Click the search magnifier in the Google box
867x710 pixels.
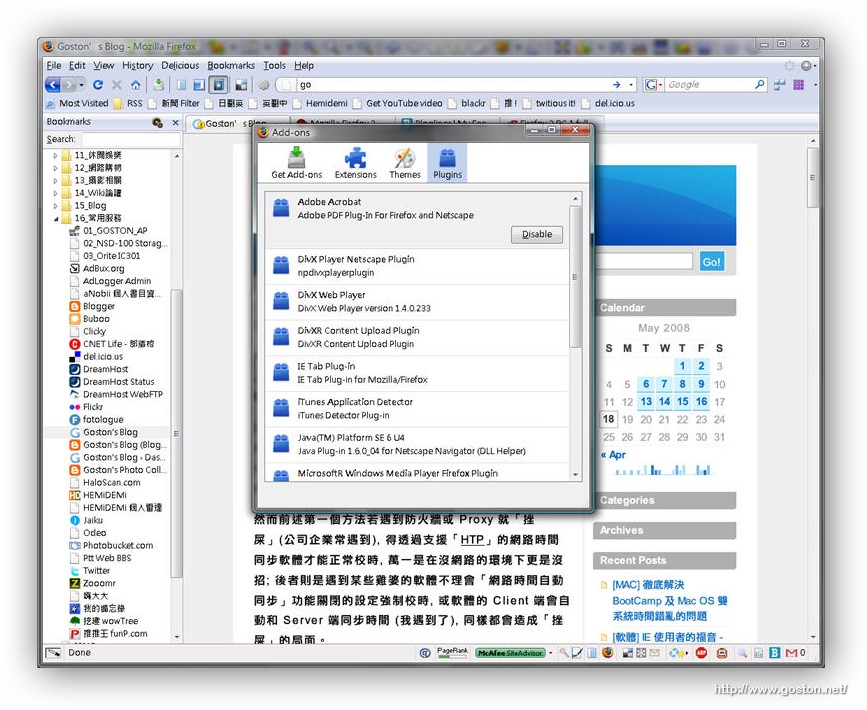point(760,84)
